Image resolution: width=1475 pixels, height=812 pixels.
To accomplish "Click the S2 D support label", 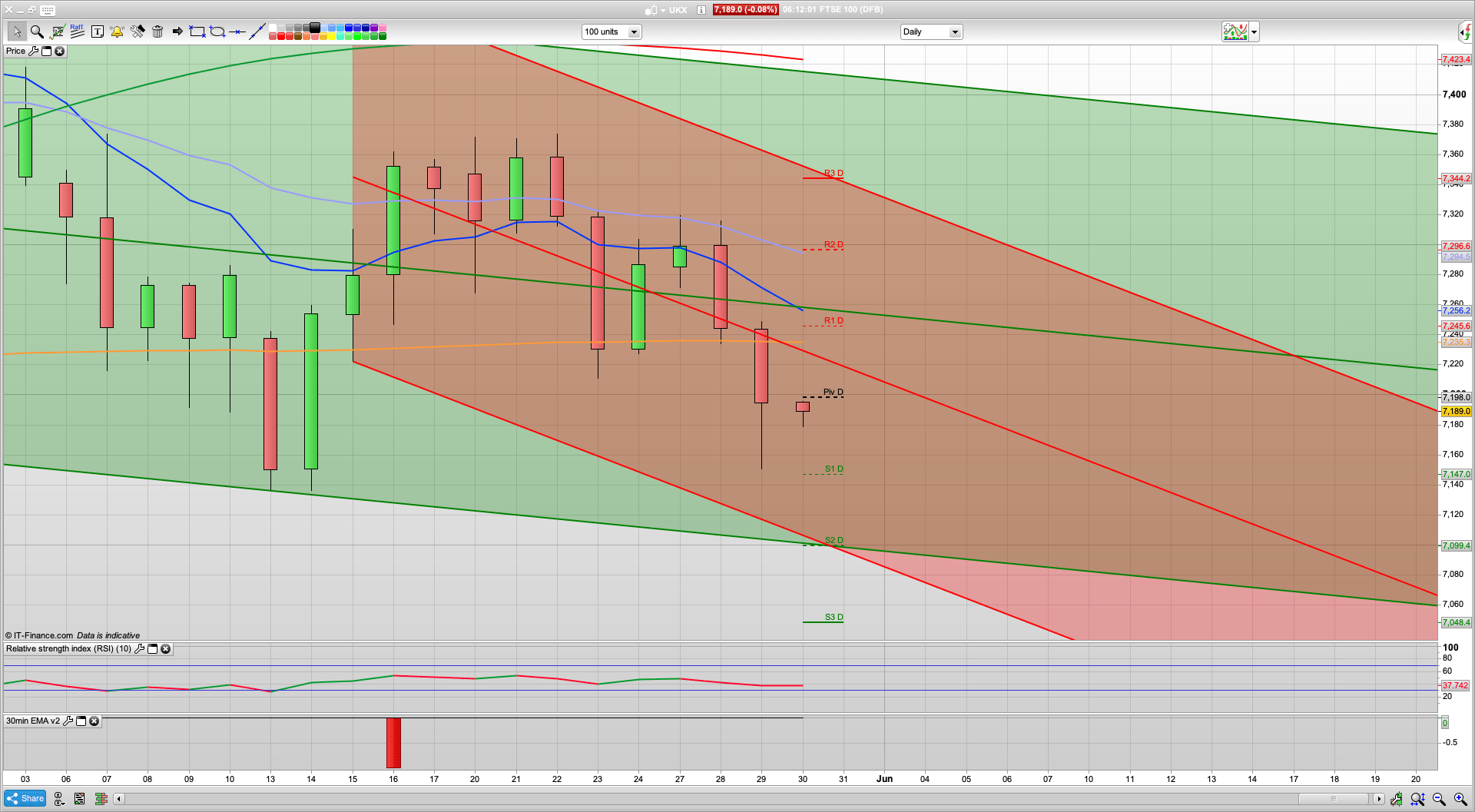I will coord(834,540).
